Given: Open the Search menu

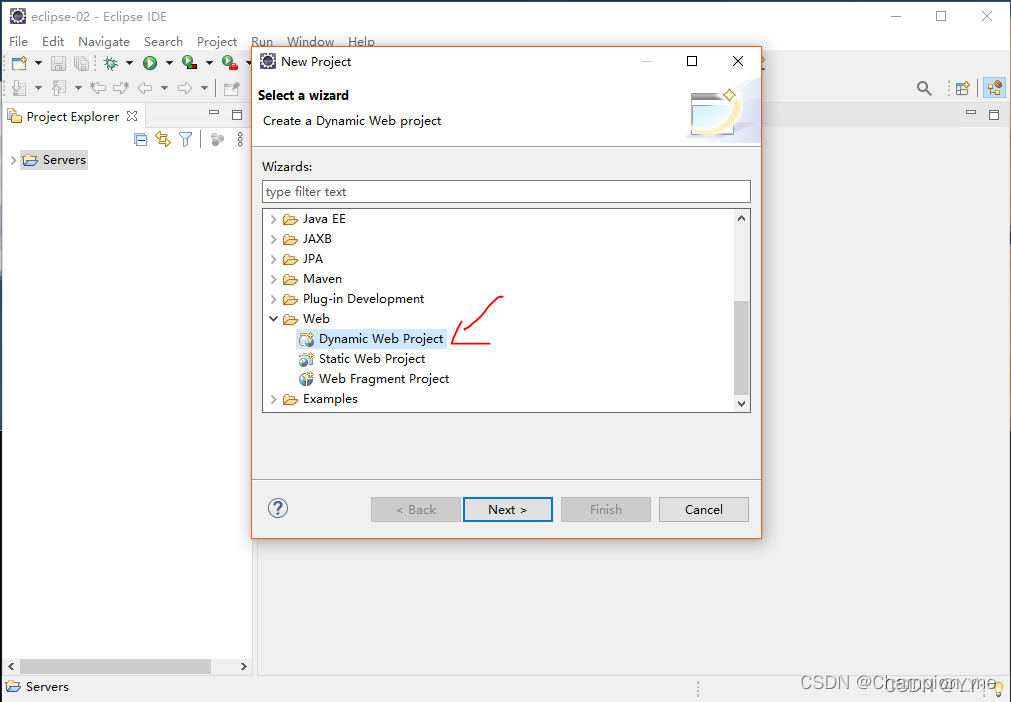Looking at the screenshot, I should 163,41.
